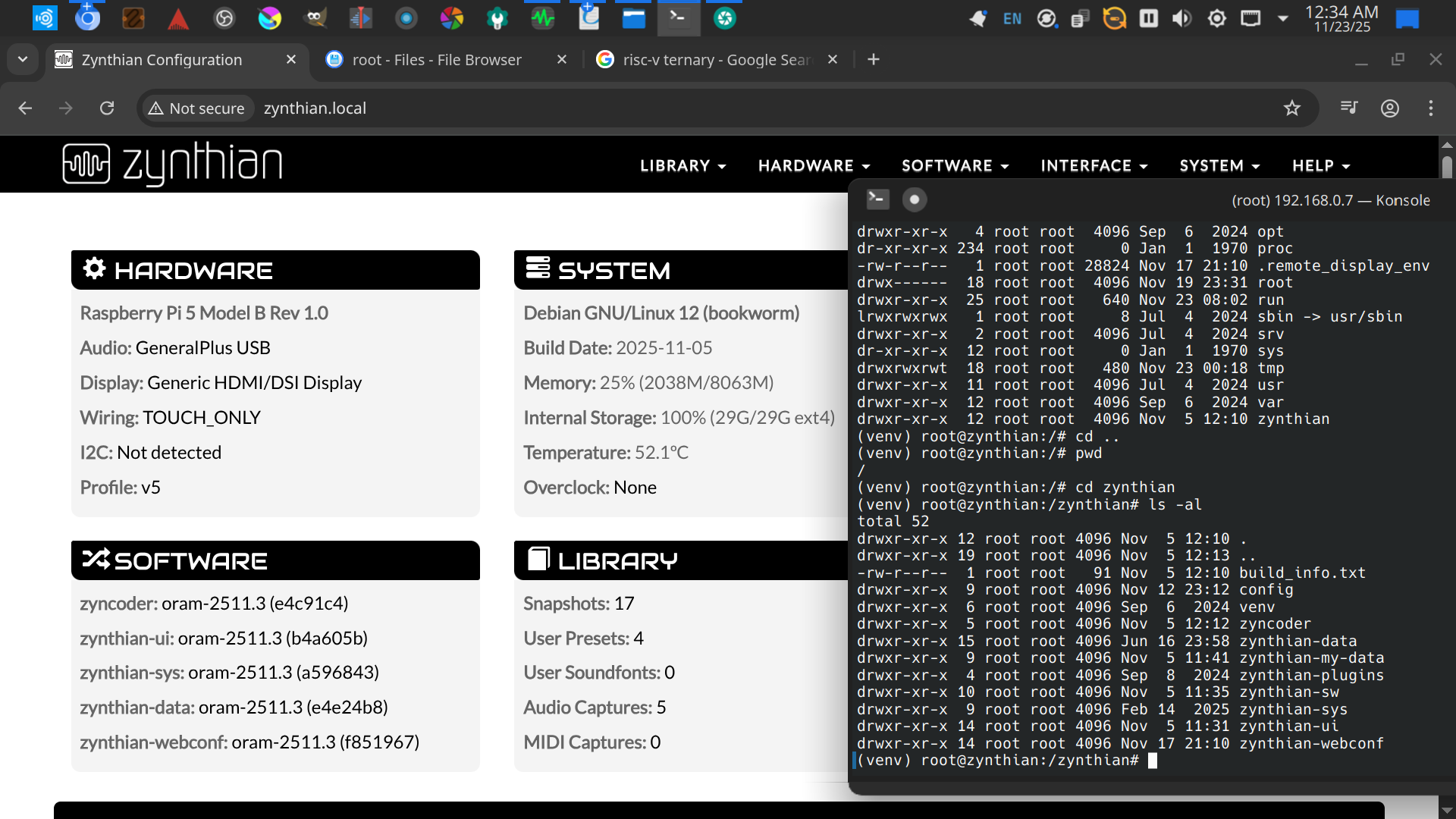Click the Zynthian logo in header
Image resolution: width=1456 pixels, height=819 pixels.
tap(172, 164)
